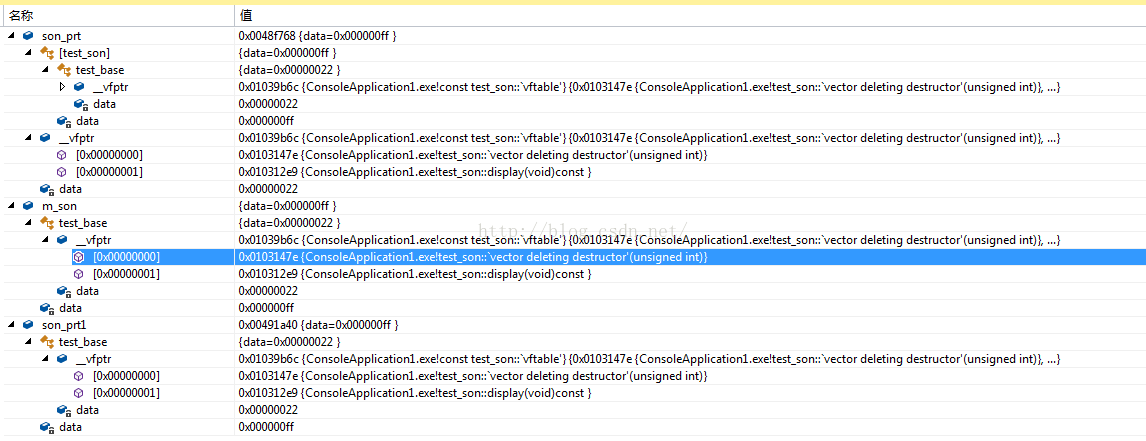Viewport: 1146px width, 441px height.
Task: Collapse test_base under son_prt1
Action: pyautogui.click(x=29, y=342)
